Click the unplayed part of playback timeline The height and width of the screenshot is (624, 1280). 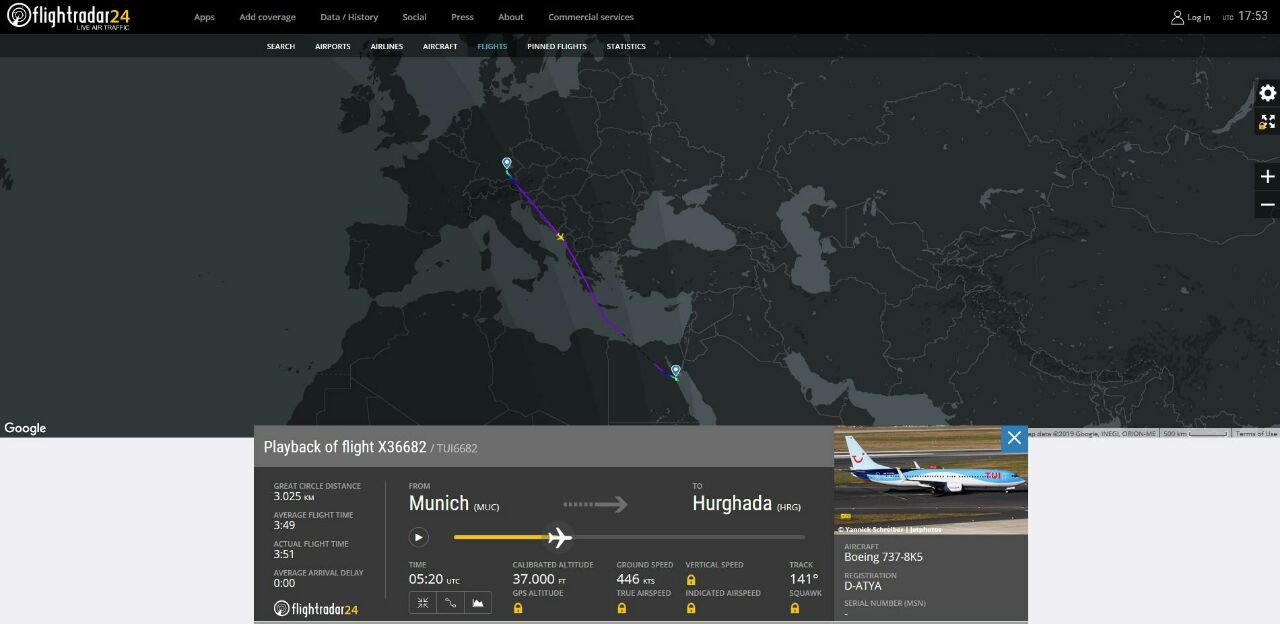[689, 537]
